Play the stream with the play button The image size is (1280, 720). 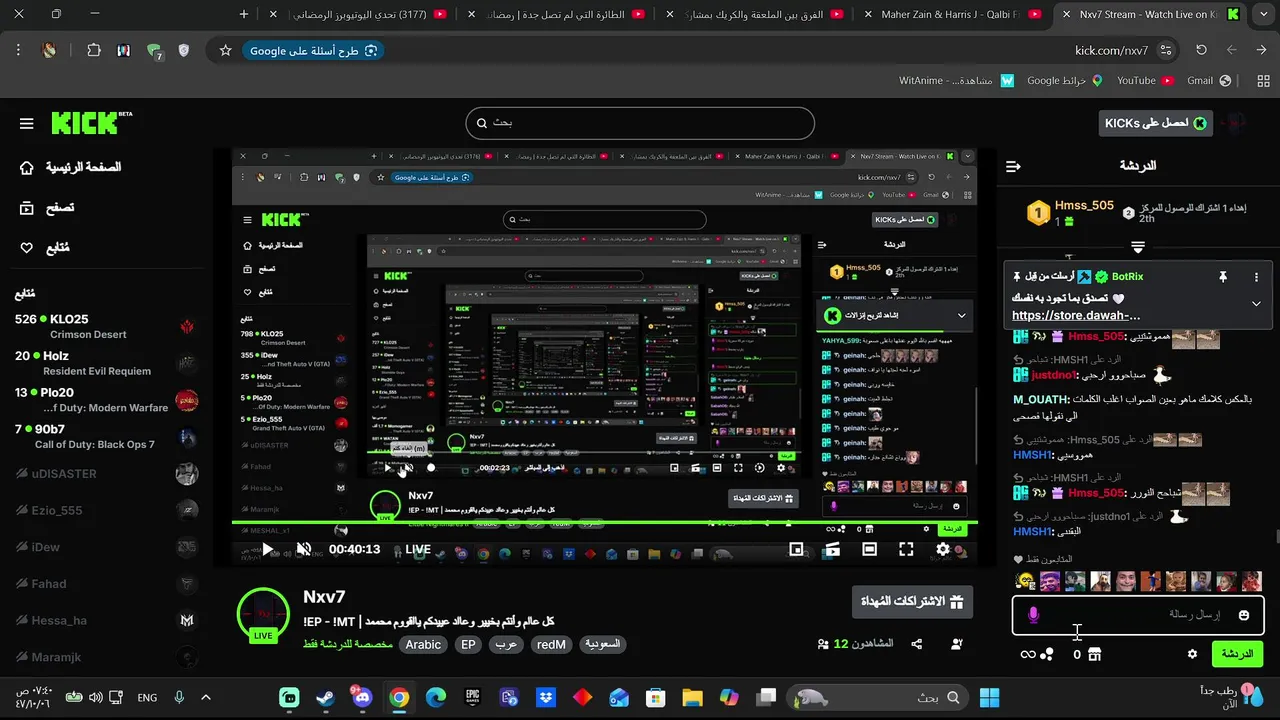click(268, 549)
